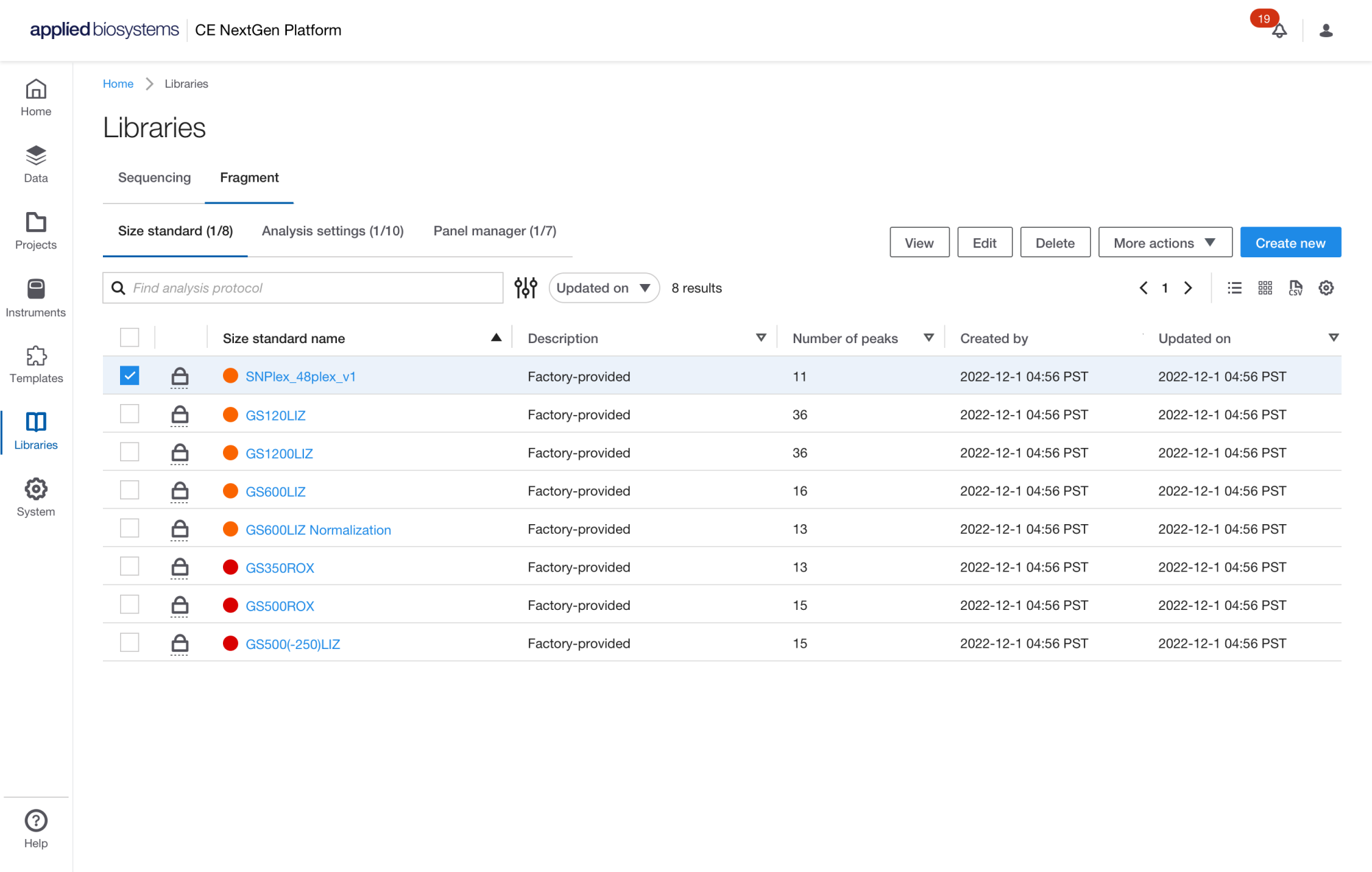Open Number of peaks column filter

point(928,338)
